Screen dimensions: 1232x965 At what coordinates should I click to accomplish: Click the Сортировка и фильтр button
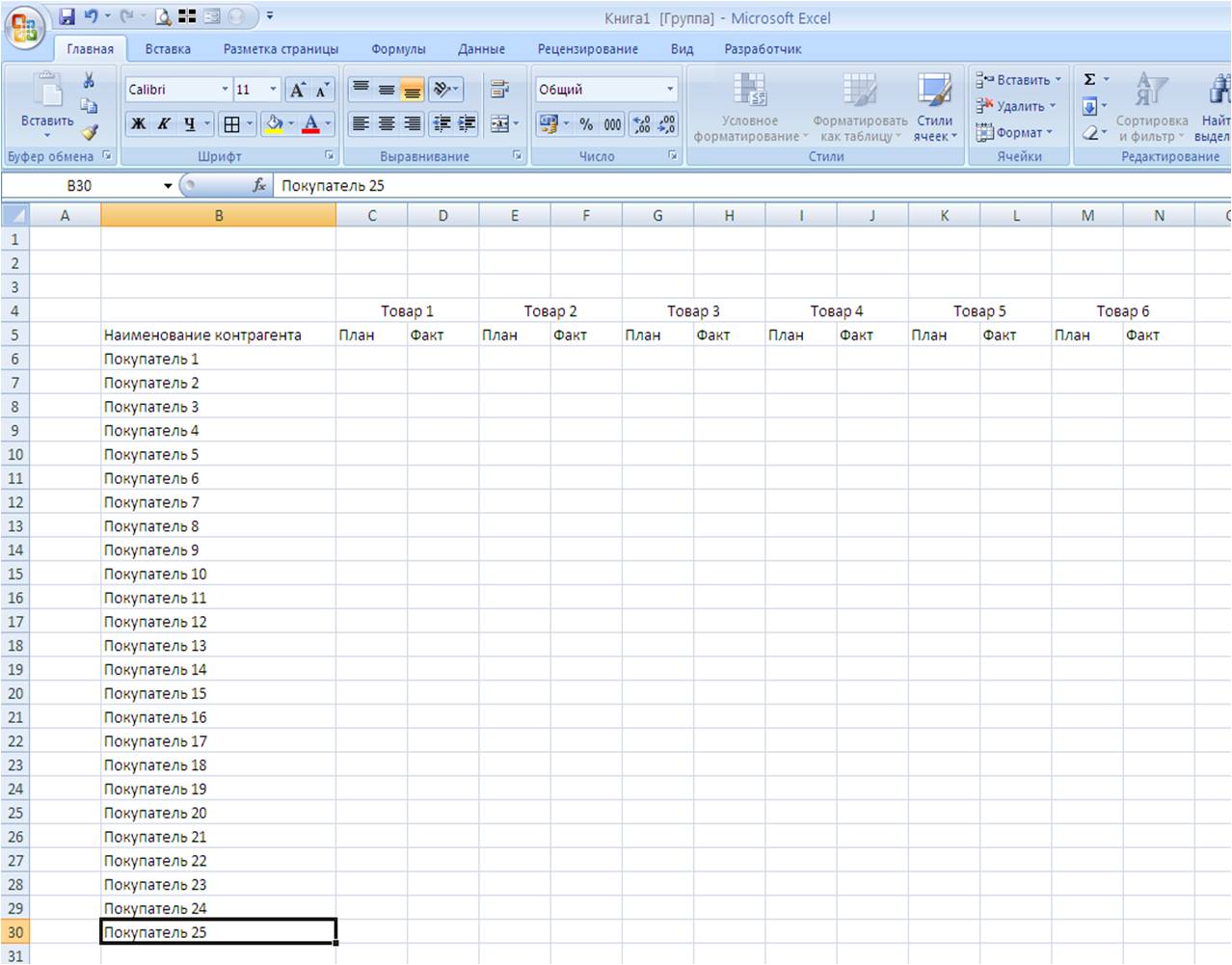[1151, 109]
